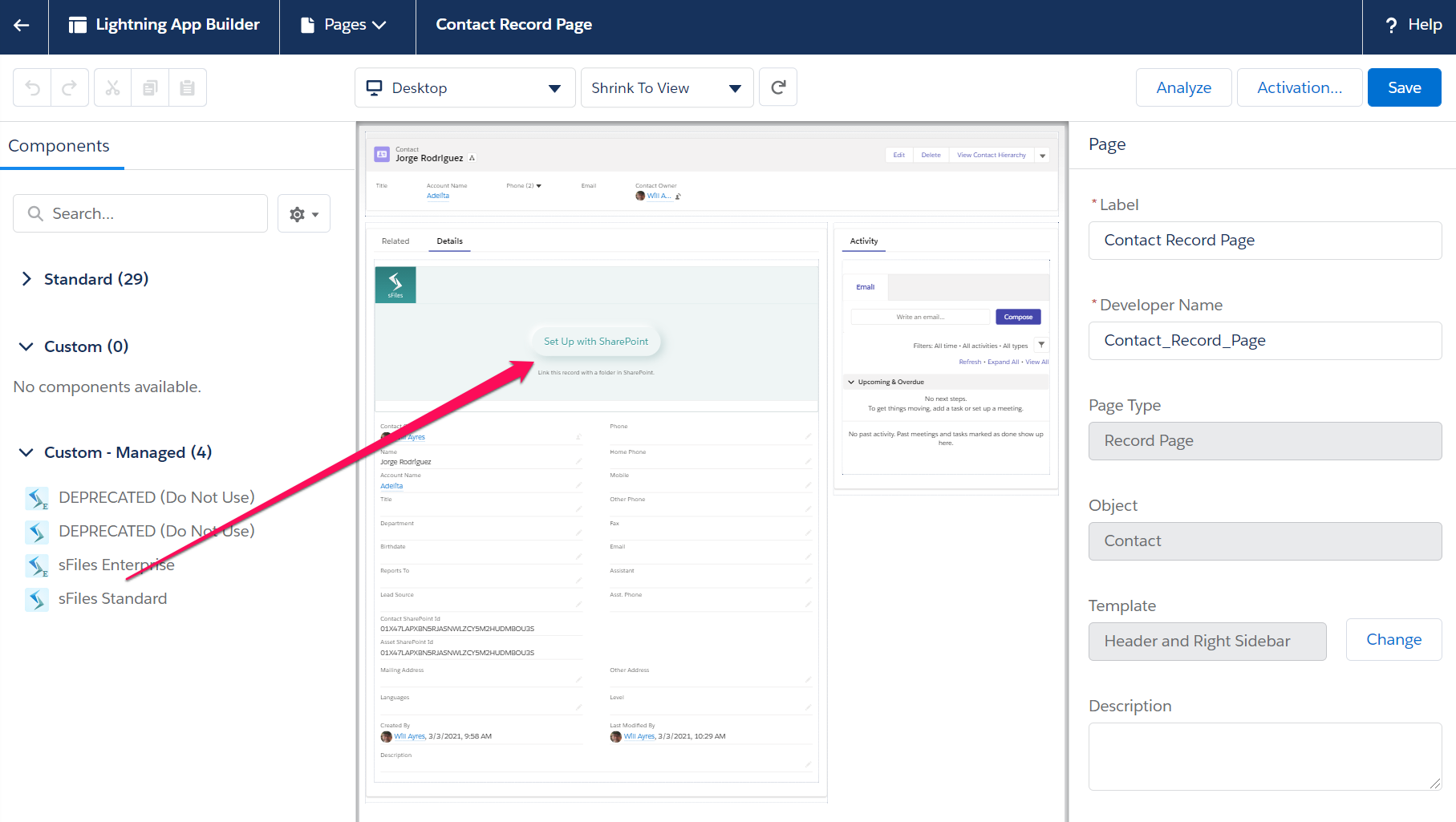Open Help from the header
The image size is (1456, 822).
(1413, 25)
